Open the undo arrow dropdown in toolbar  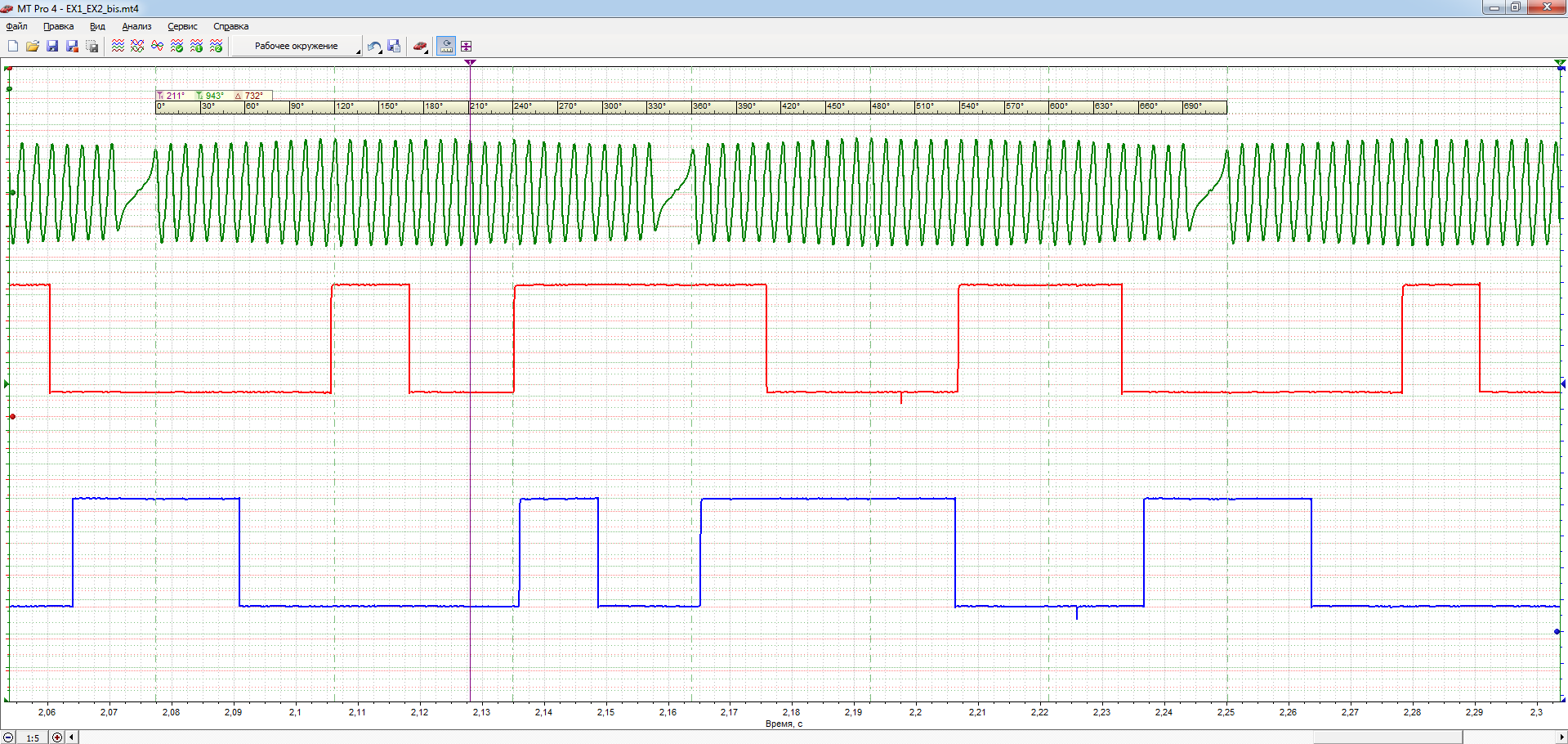tap(374, 46)
